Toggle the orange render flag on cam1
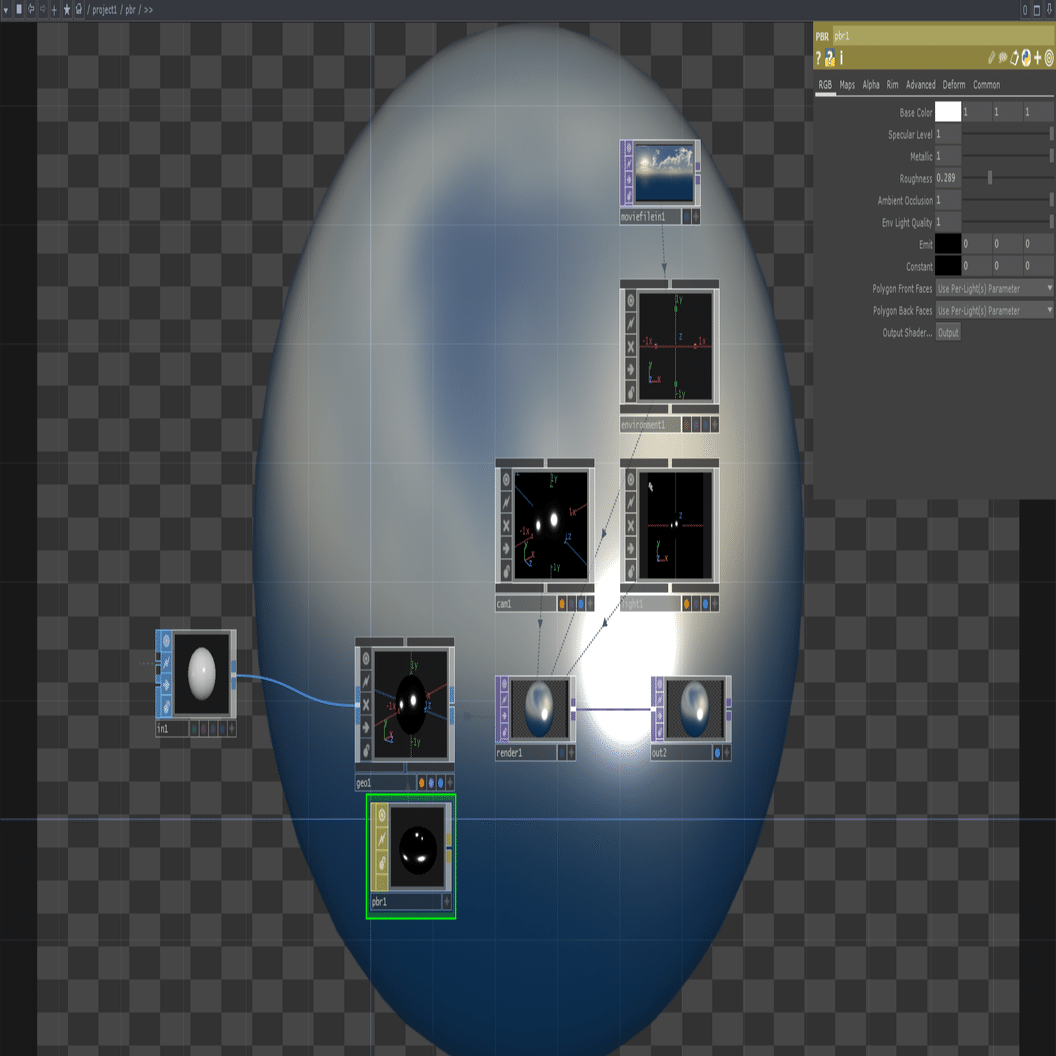This screenshot has width=1056, height=1056. tap(562, 604)
